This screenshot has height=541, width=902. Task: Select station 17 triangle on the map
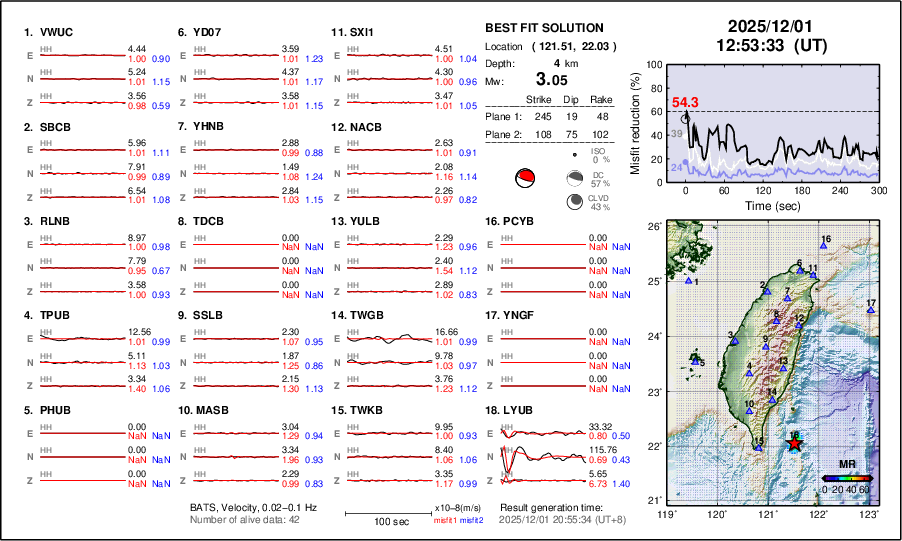[870, 311]
